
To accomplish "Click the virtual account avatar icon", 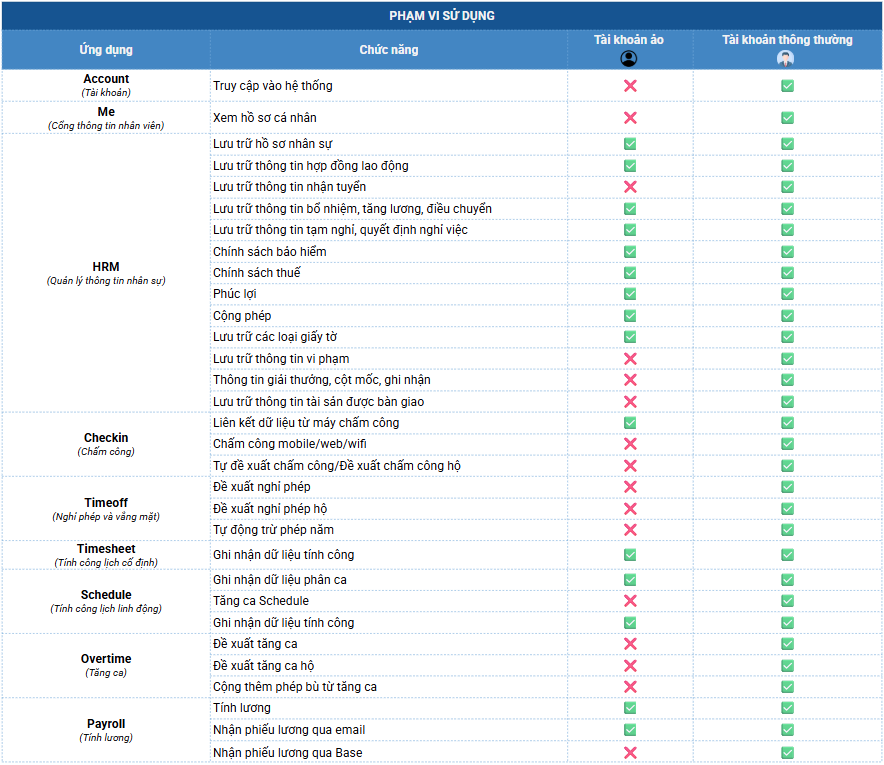I will (629, 58).
